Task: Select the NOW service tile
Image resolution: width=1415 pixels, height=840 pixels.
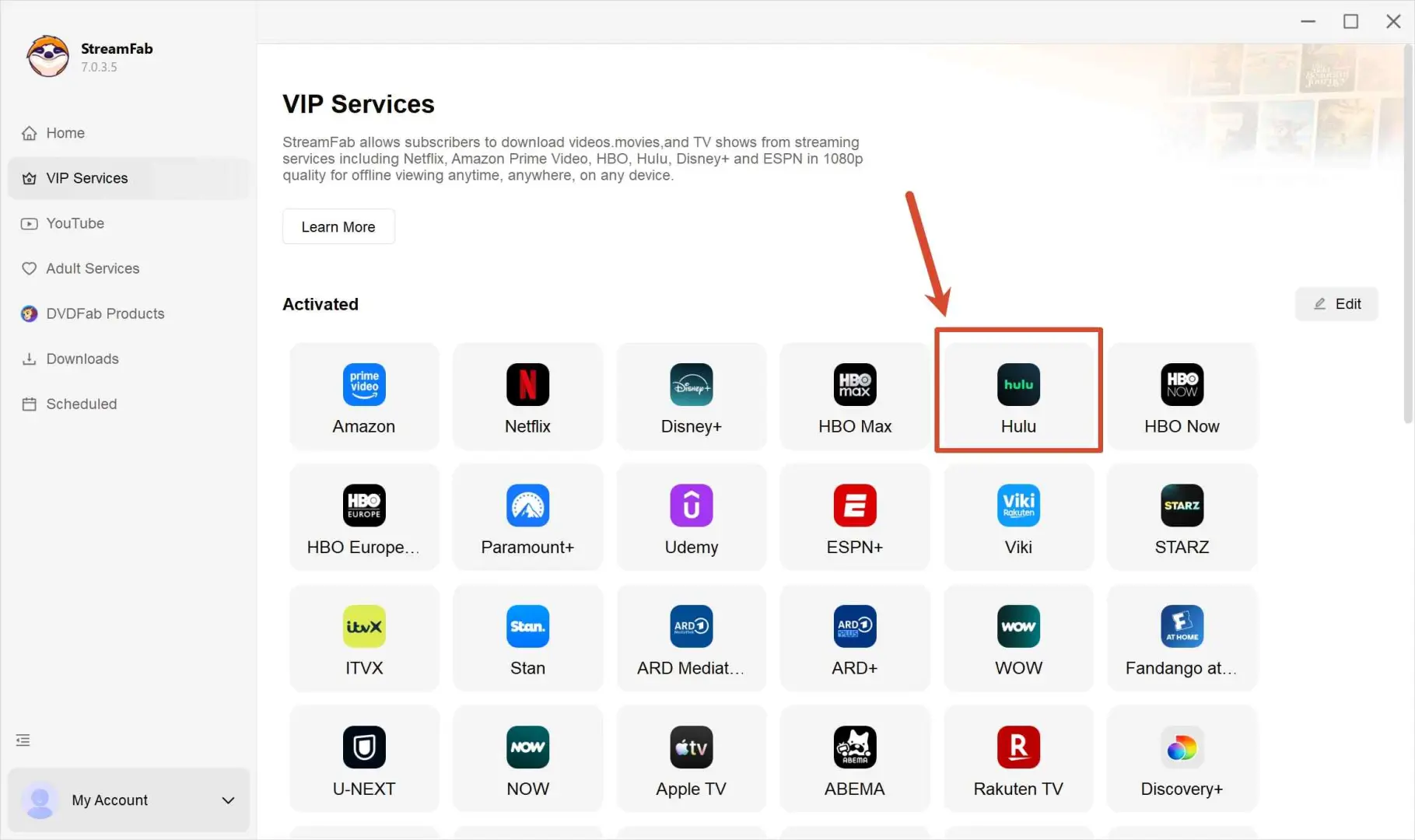Action: pyautogui.click(x=527, y=759)
